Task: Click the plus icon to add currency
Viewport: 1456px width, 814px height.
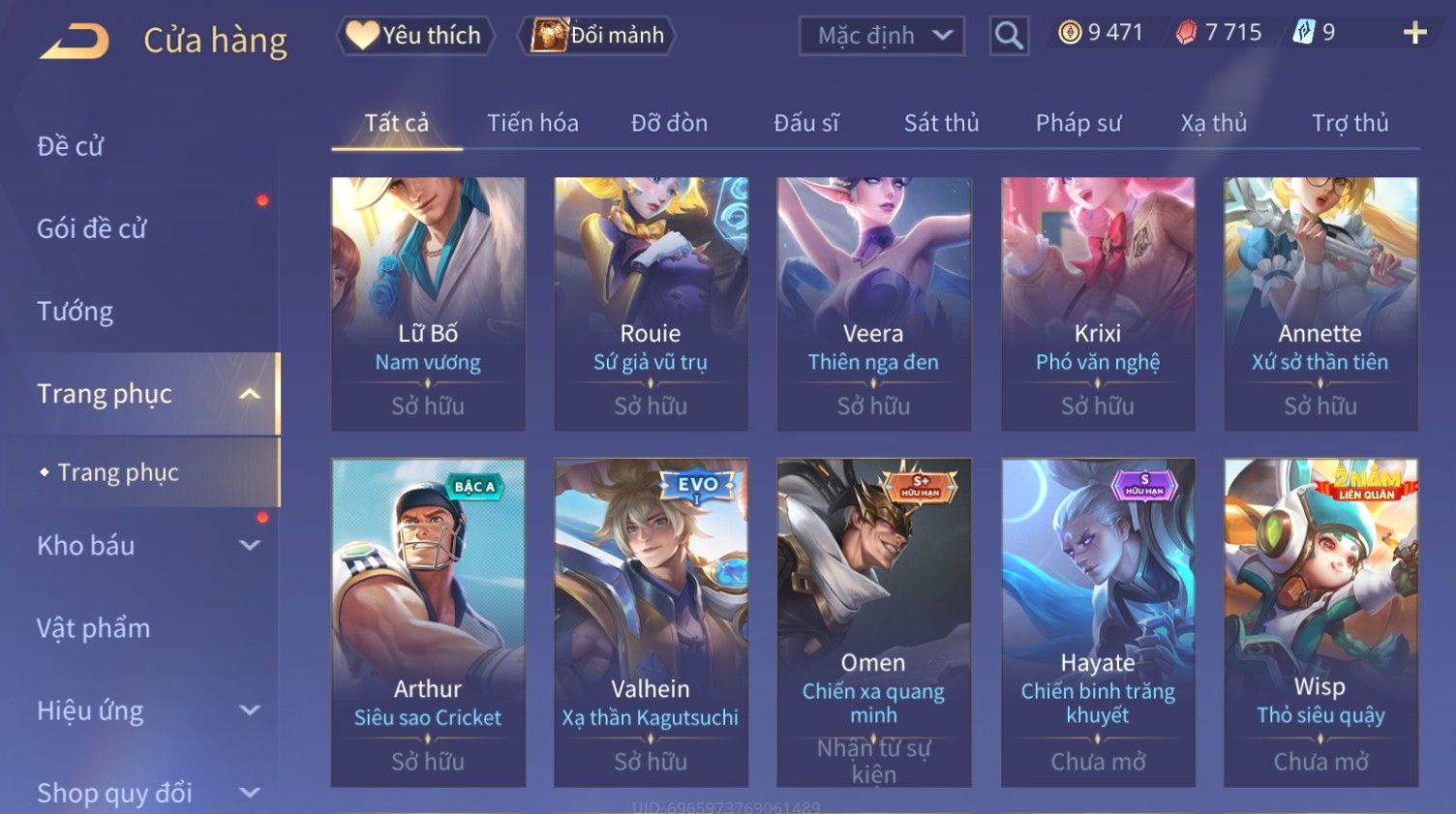Action: (x=1414, y=33)
